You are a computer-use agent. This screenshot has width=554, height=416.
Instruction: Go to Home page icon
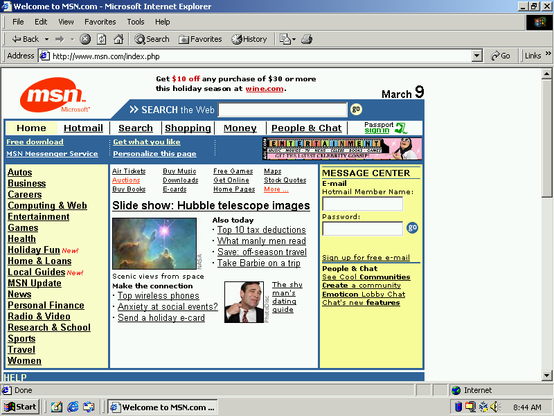coord(118,39)
